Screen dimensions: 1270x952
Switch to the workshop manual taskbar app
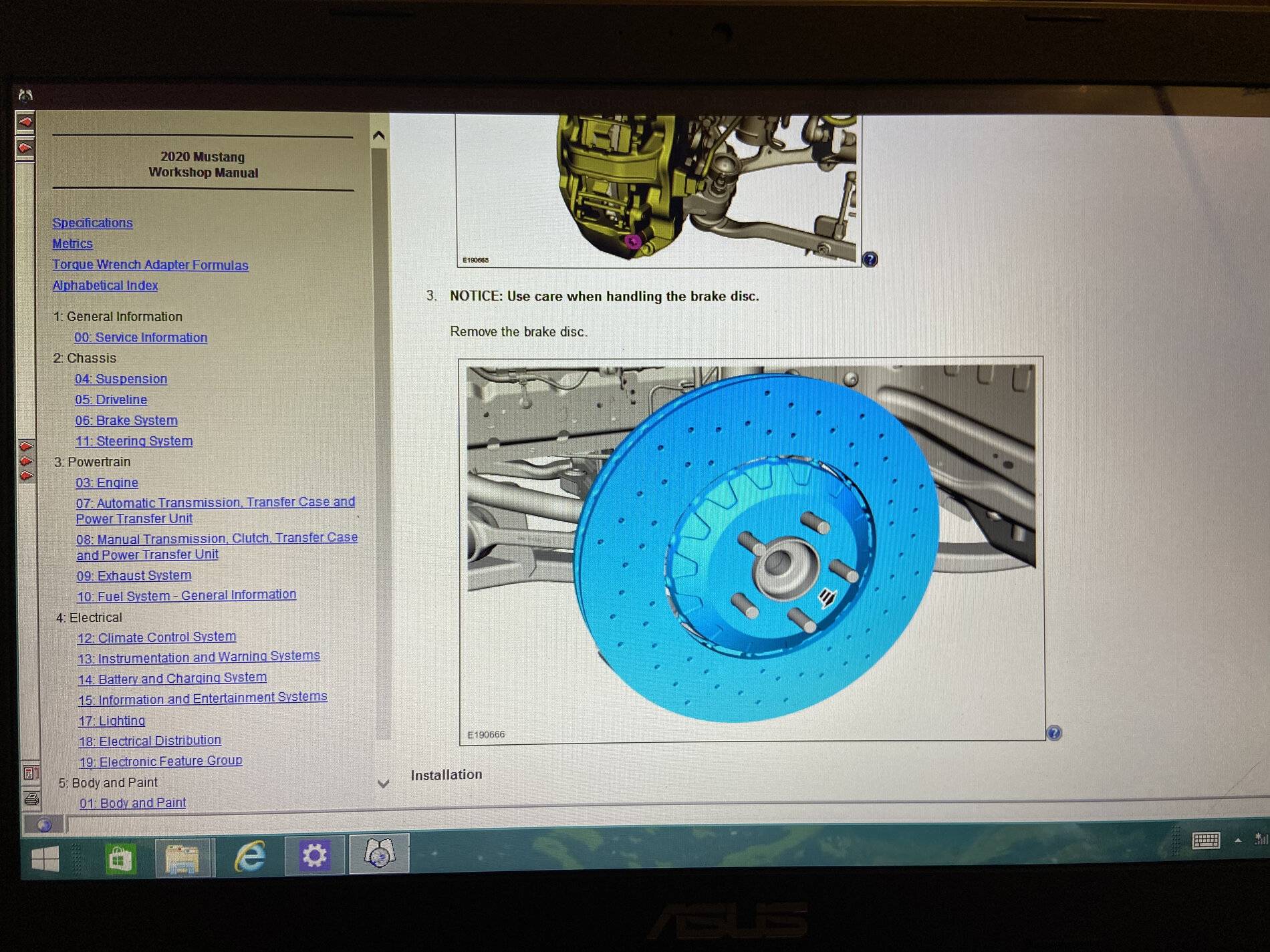(379, 854)
